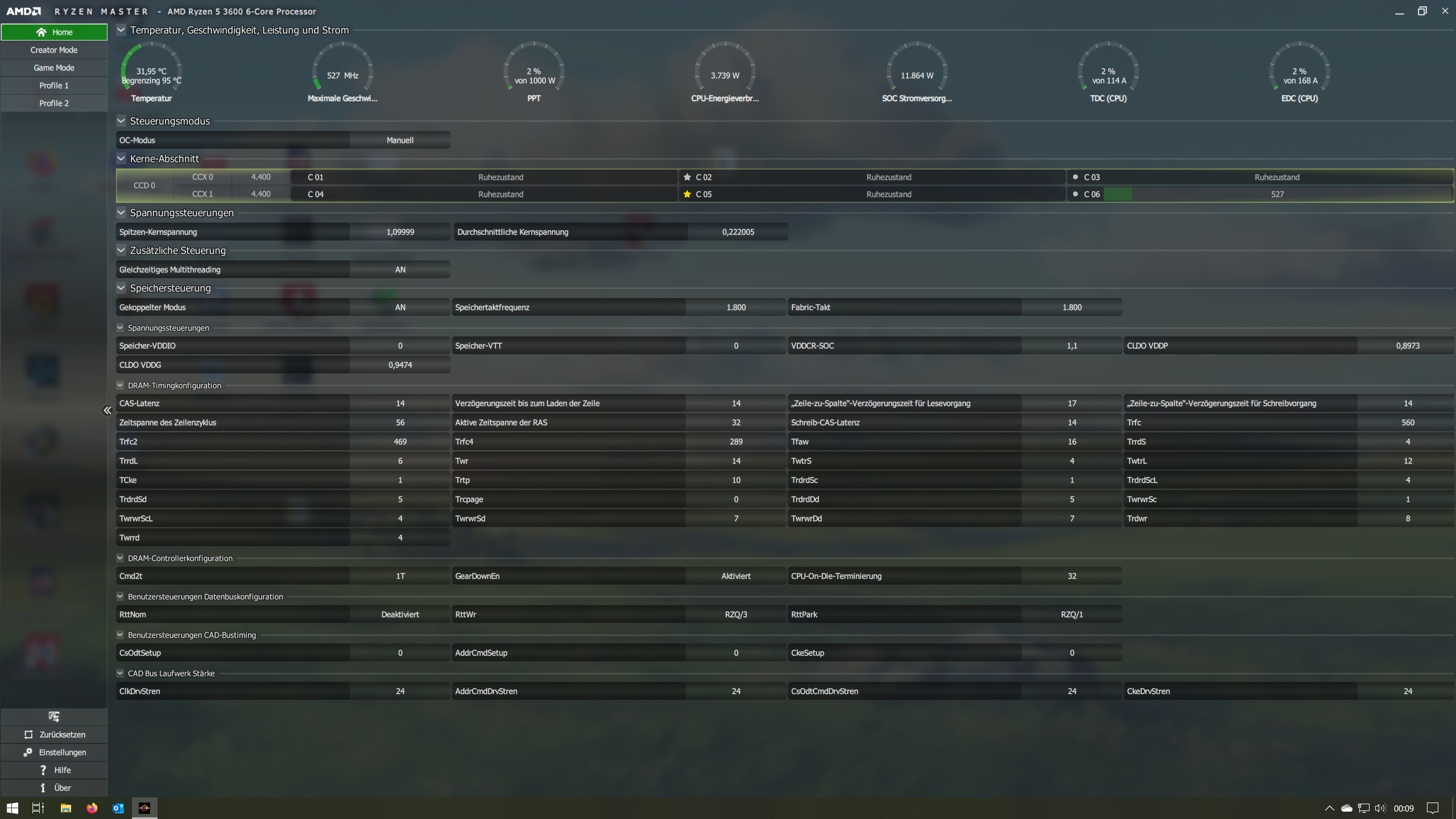Toggle Gleichzeitiges Multithreading AN value
This screenshot has width=1456, height=819.
[x=400, y=270]
